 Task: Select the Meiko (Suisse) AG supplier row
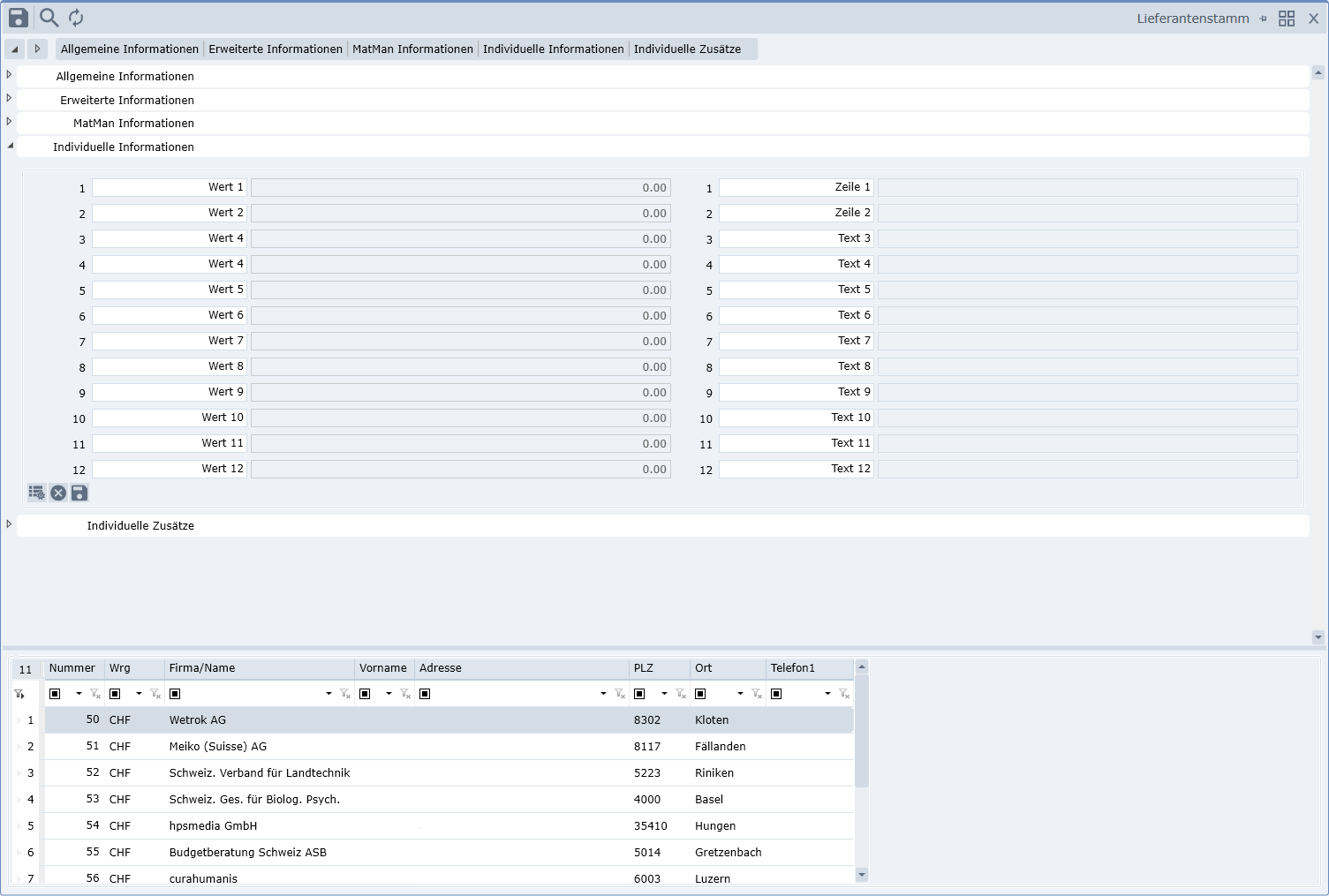217,747
